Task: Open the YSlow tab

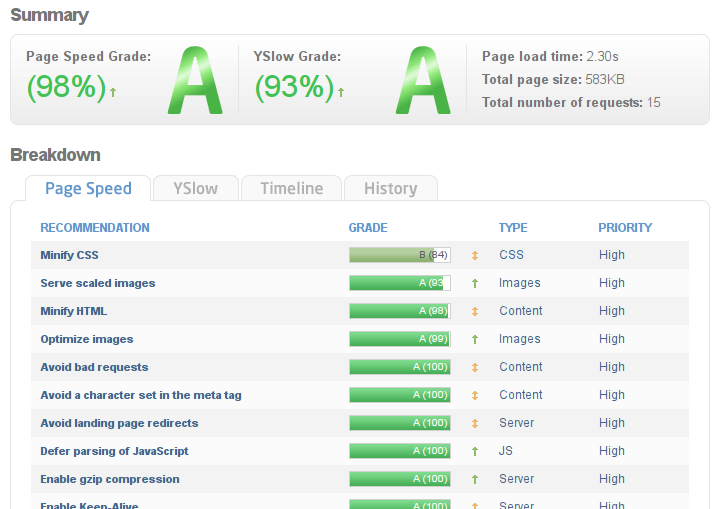Action: click(x=196, y=188)
